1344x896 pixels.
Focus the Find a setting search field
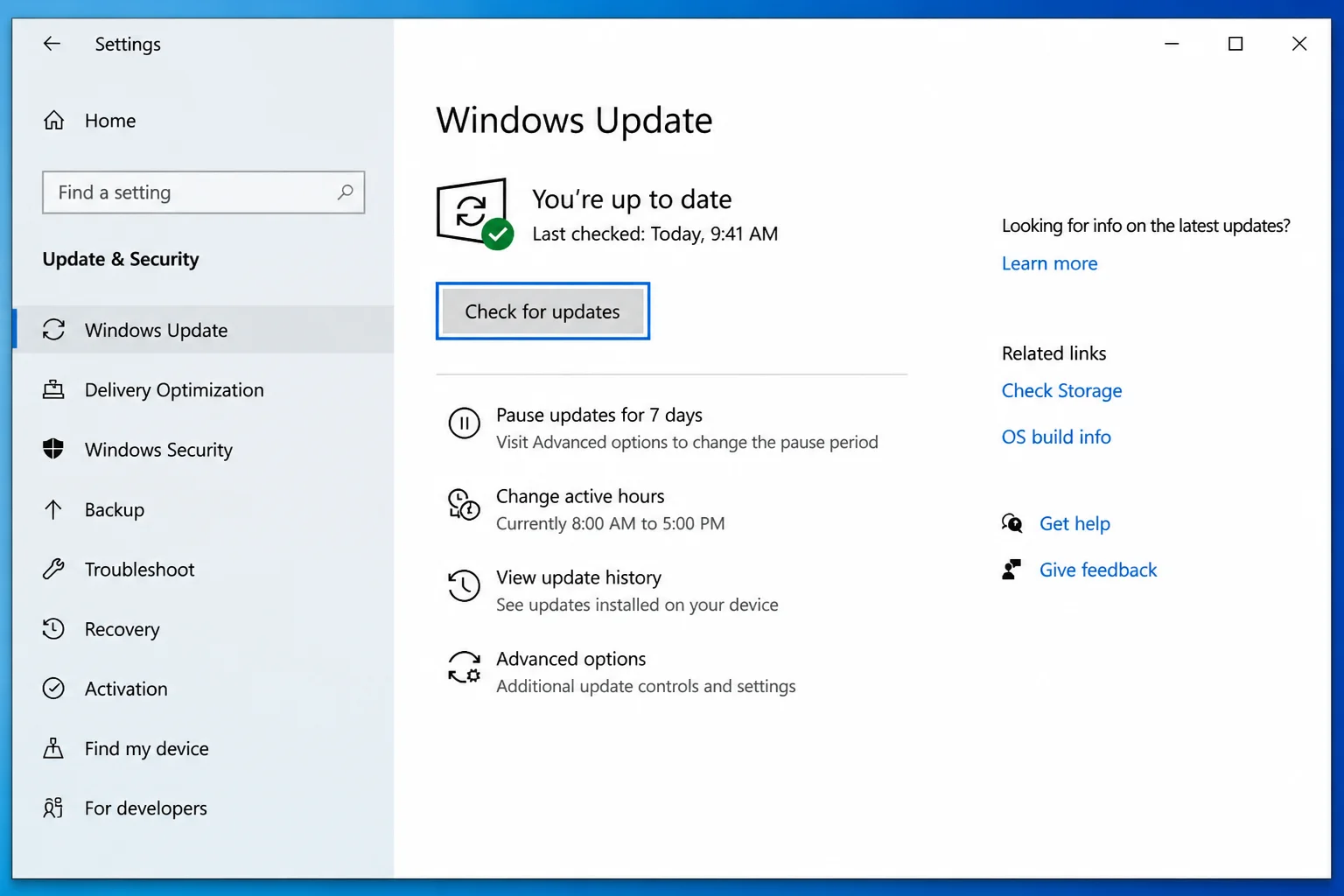click(203, 192)
